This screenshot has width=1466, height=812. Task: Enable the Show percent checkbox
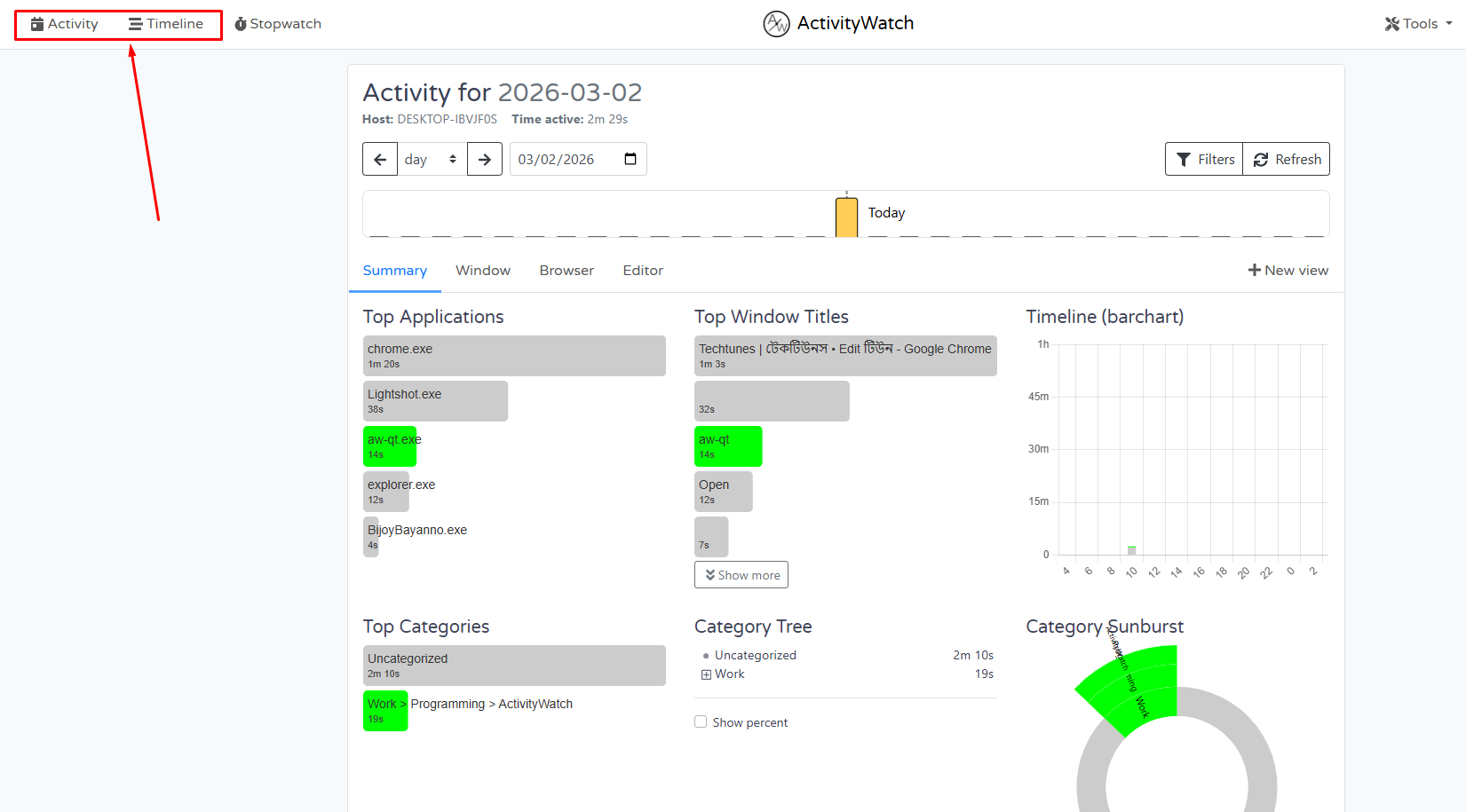[701, 722]
